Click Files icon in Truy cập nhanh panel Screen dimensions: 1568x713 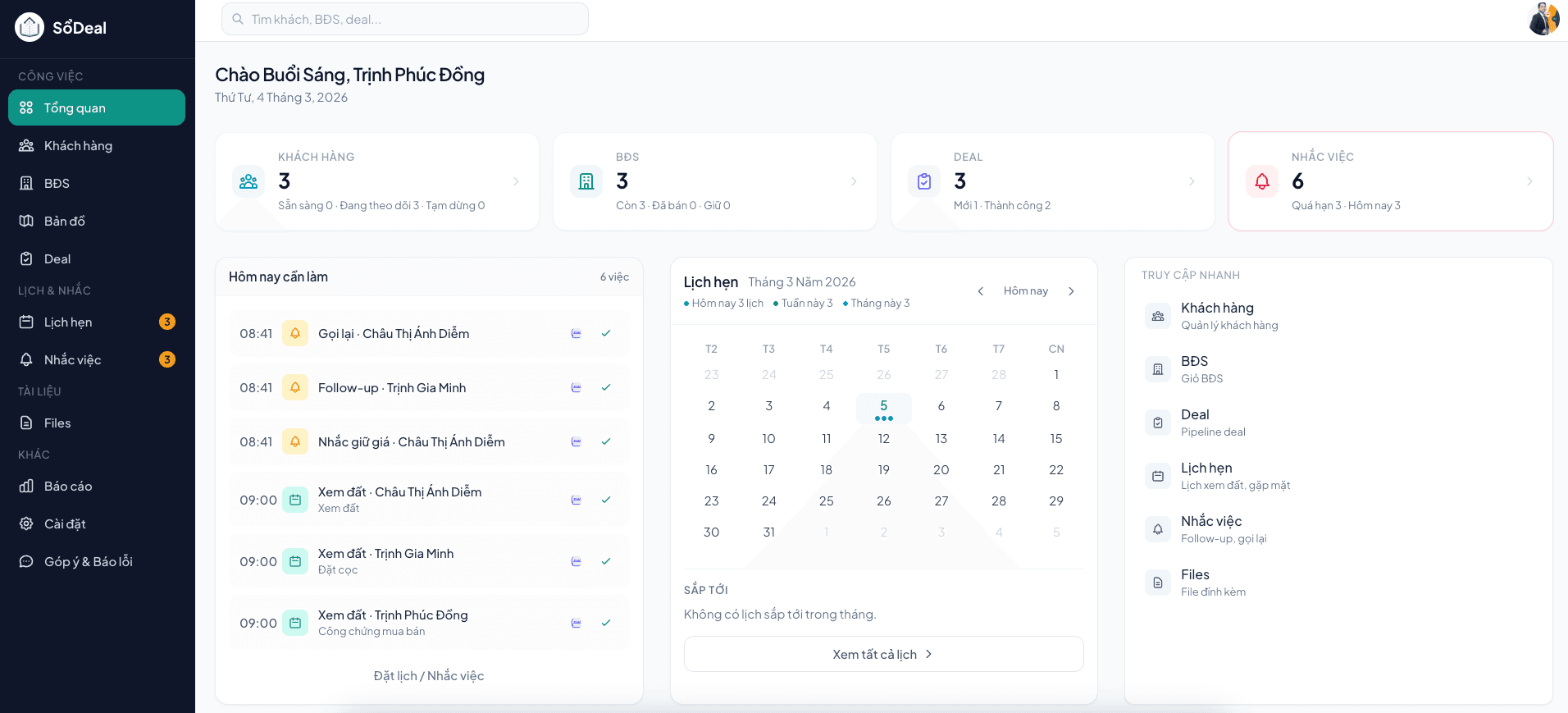click(x=1157, y=583)
